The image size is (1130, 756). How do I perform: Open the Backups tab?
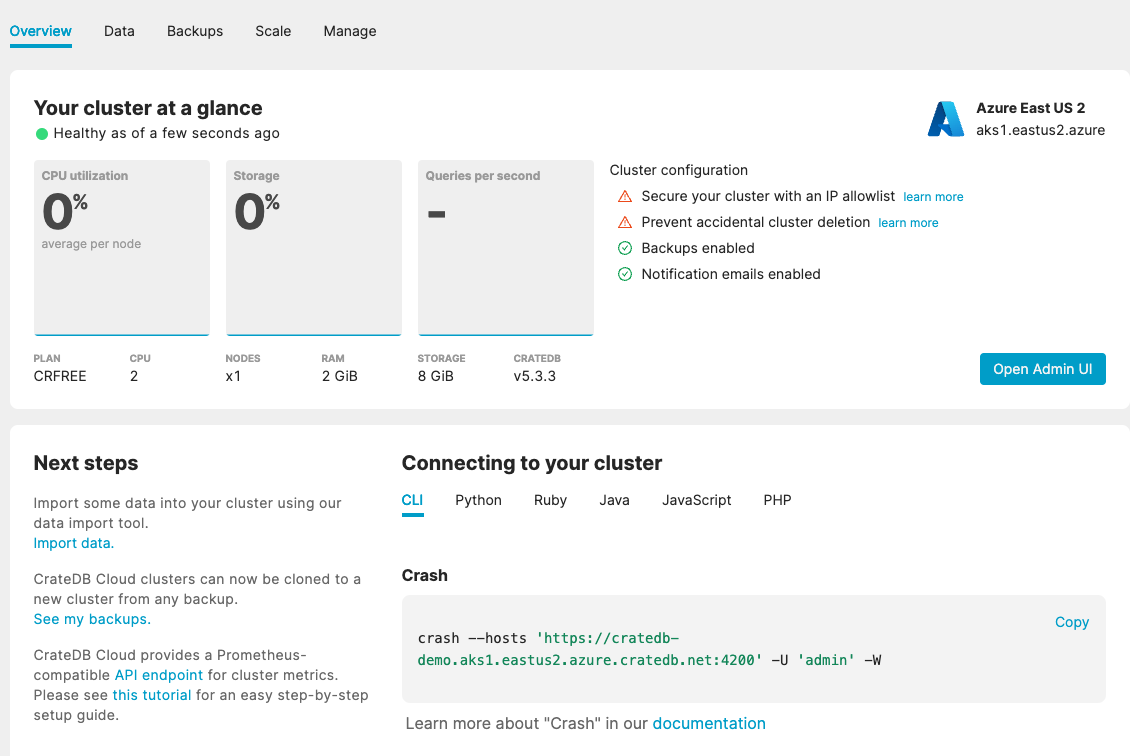195,31
